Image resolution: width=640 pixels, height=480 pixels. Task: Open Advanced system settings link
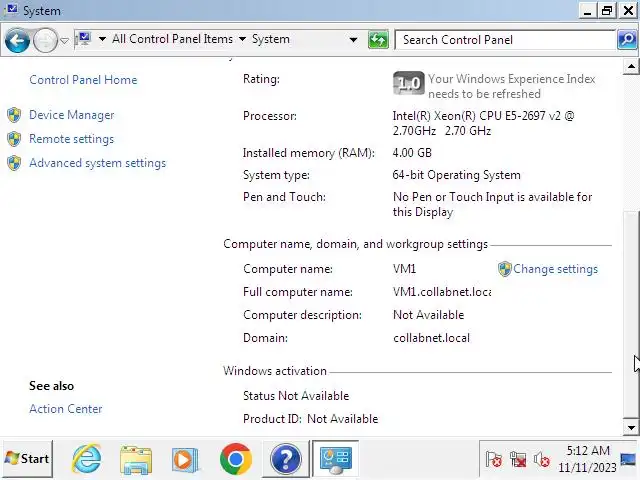tap(98, 163)
